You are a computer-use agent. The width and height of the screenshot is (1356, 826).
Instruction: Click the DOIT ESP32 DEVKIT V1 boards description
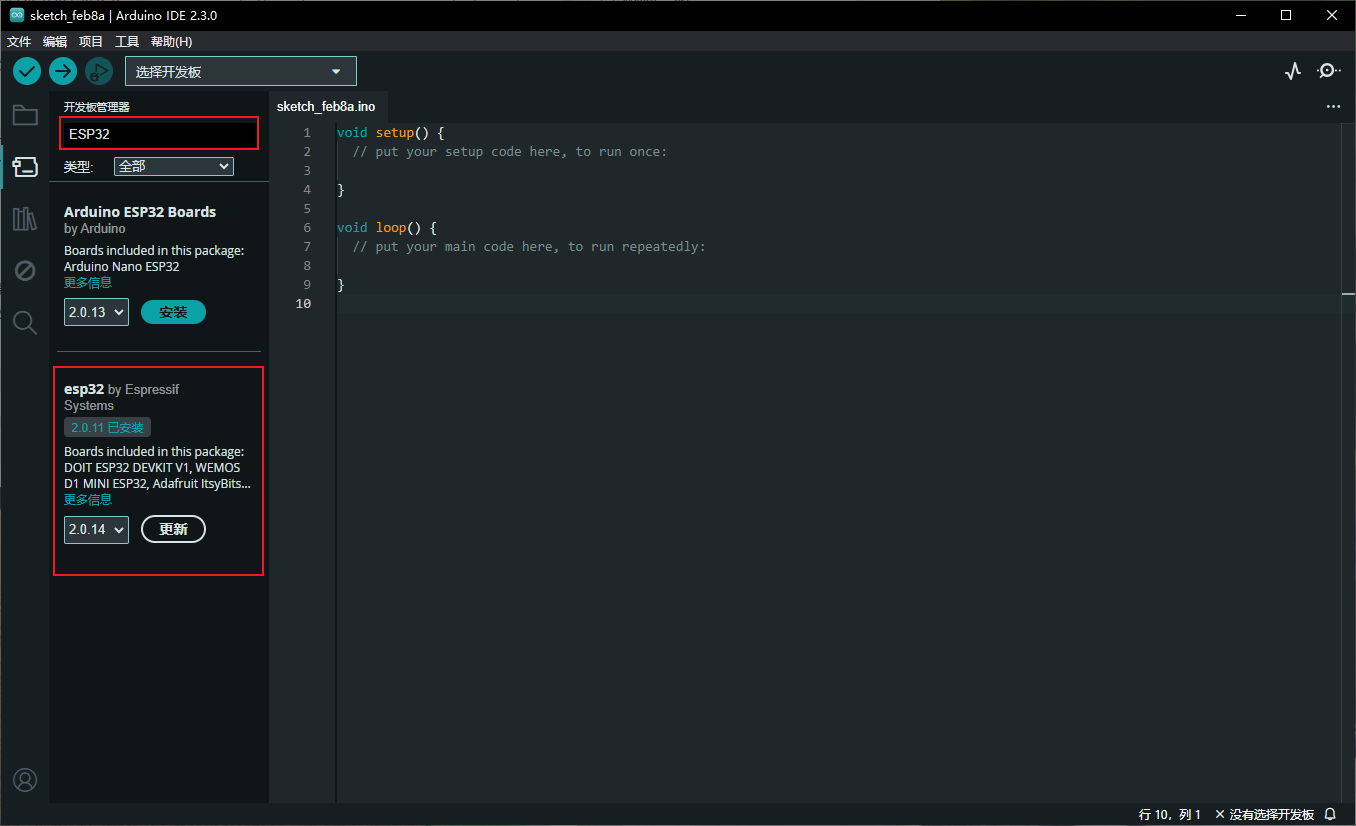click(x=156, y=468)
